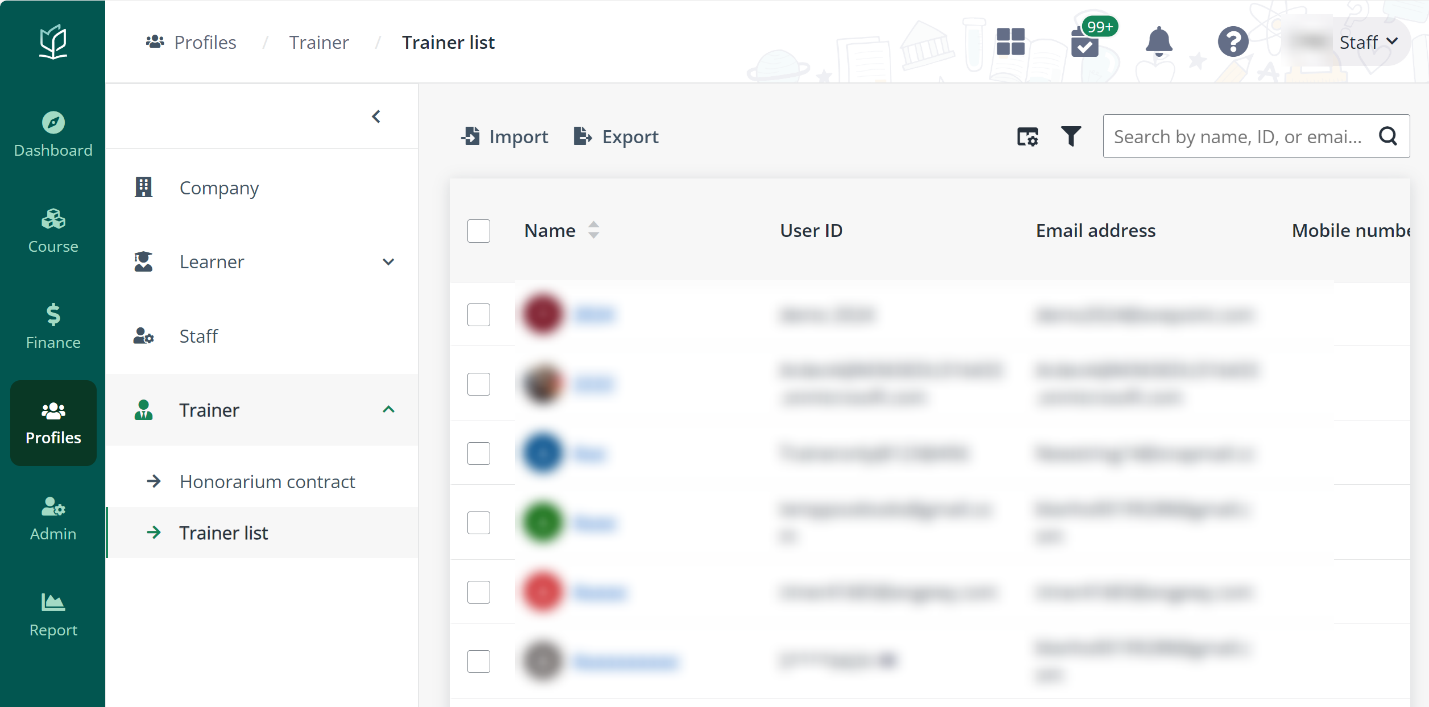Expand the Learner submenu chevron
The image size is (1429, 707).
(389, 262)
